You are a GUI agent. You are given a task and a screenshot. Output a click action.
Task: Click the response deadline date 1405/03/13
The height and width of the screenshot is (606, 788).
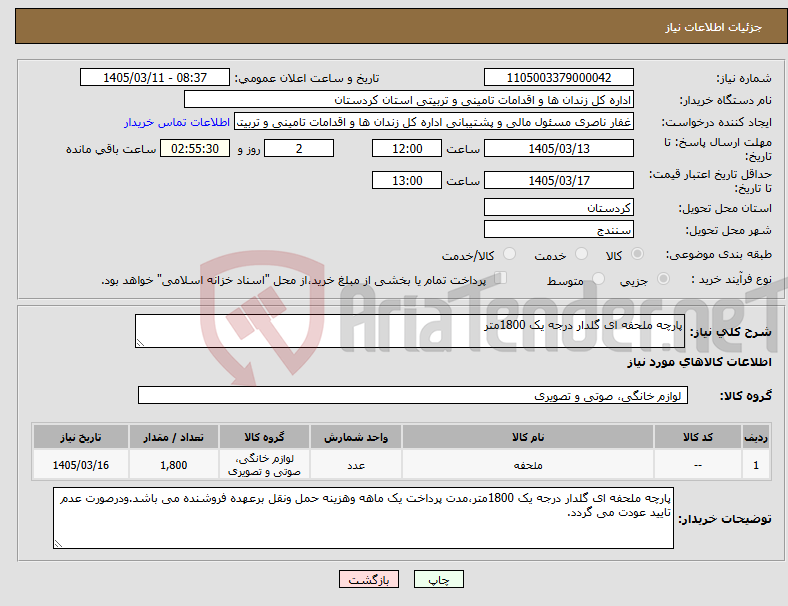[x=558, y=148]
